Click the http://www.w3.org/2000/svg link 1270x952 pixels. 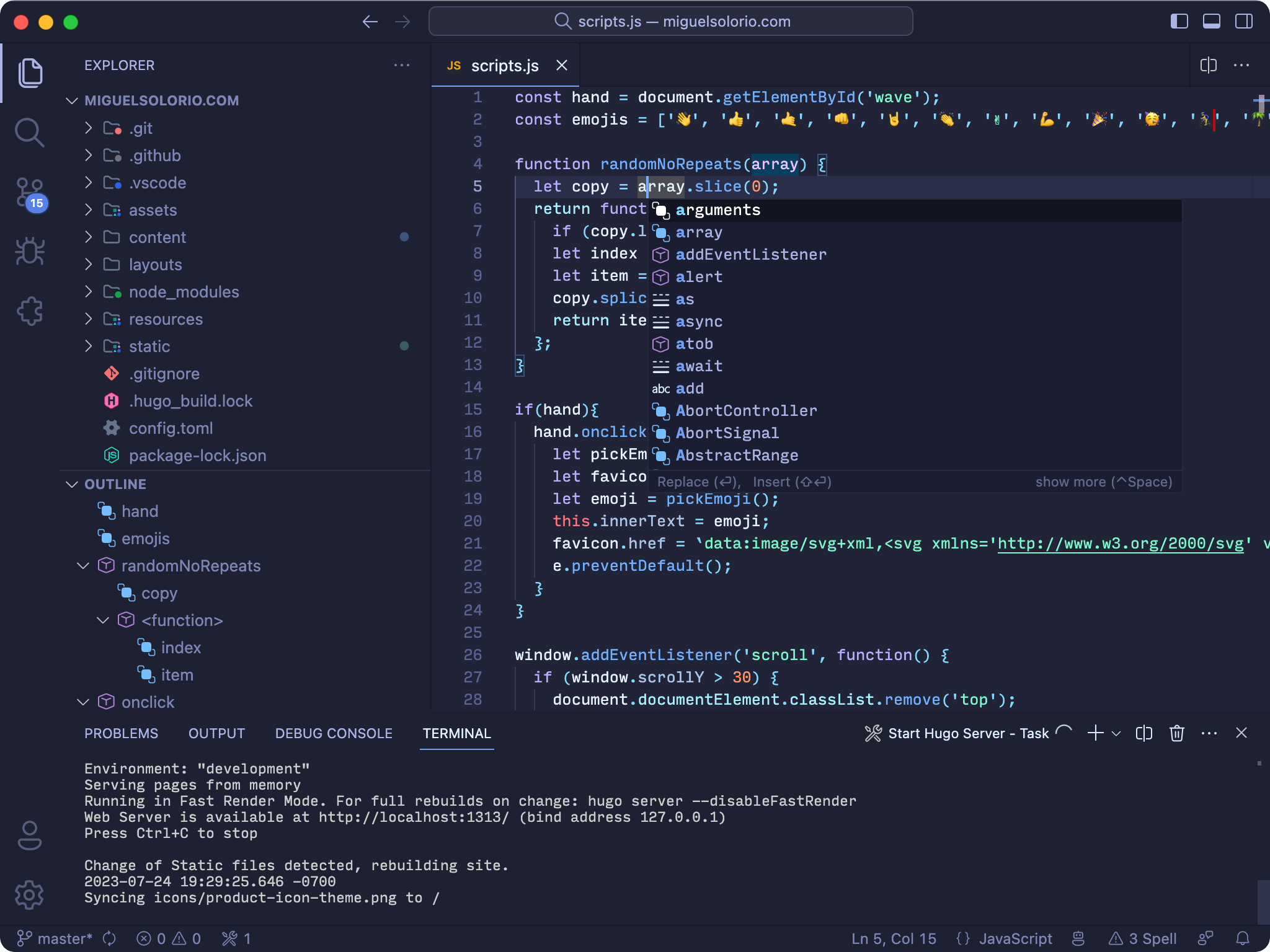[1120, 544]
